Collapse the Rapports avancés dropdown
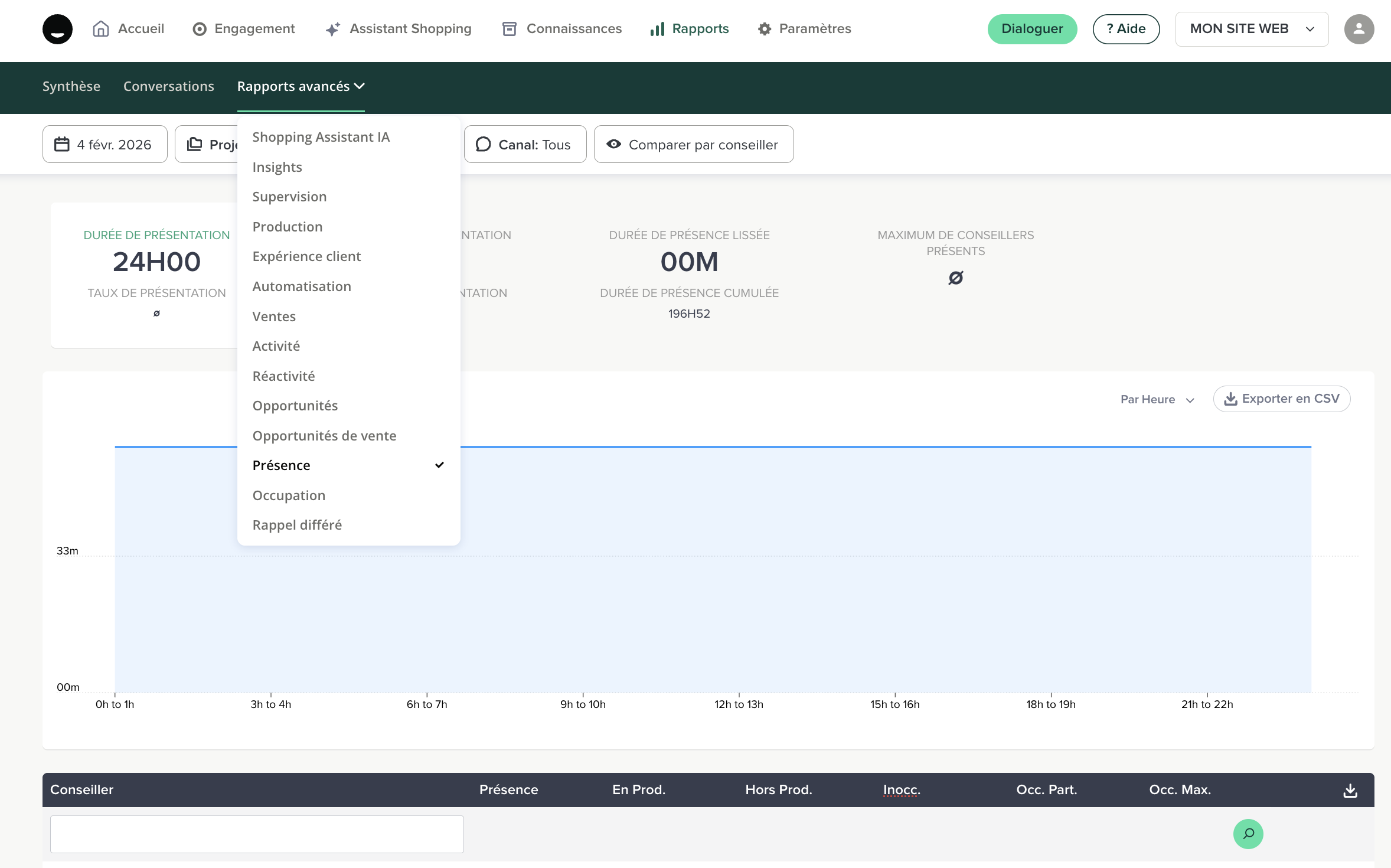 tap(301, 87)
